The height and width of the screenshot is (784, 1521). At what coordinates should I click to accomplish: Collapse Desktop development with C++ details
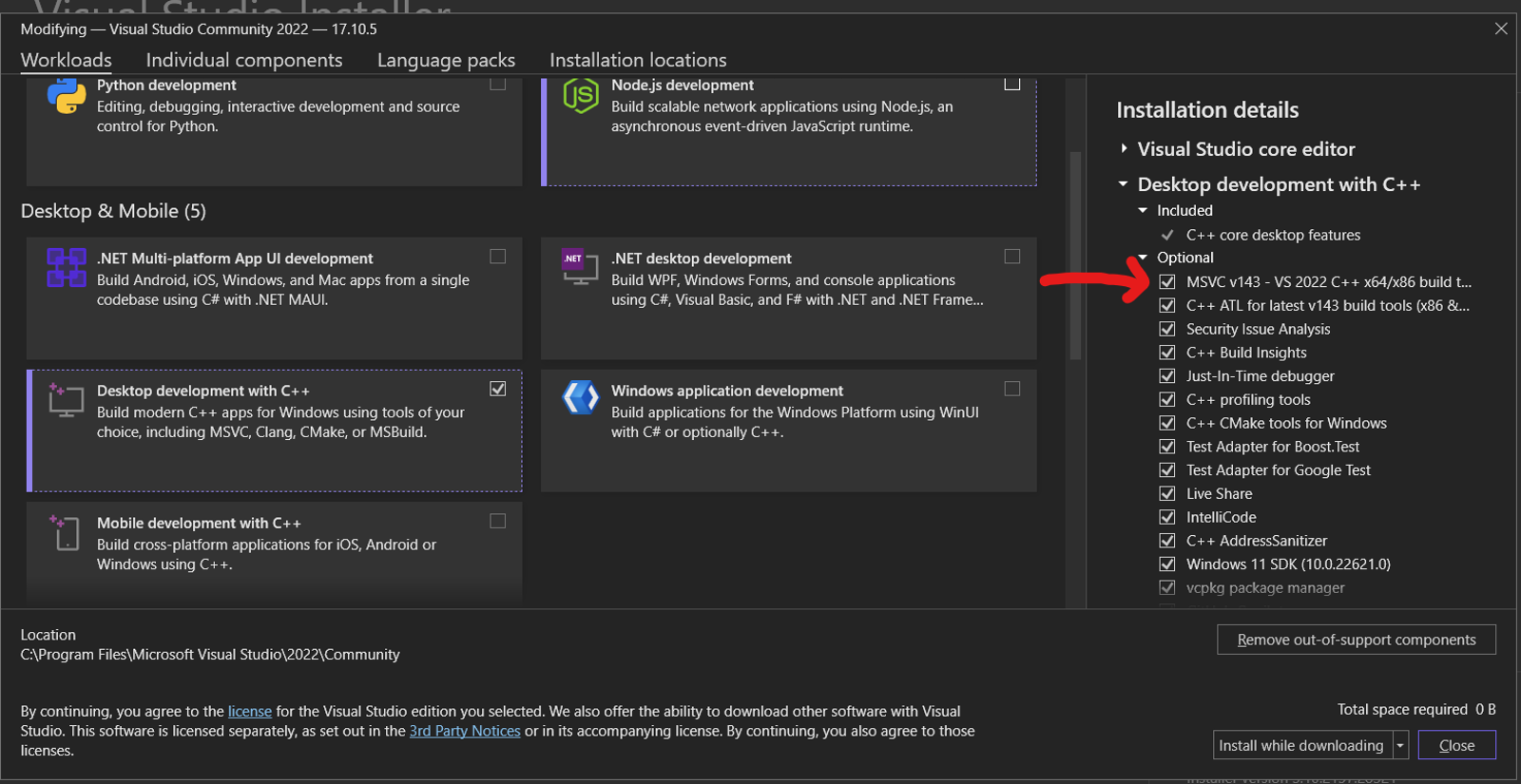tap(1124, 183)
